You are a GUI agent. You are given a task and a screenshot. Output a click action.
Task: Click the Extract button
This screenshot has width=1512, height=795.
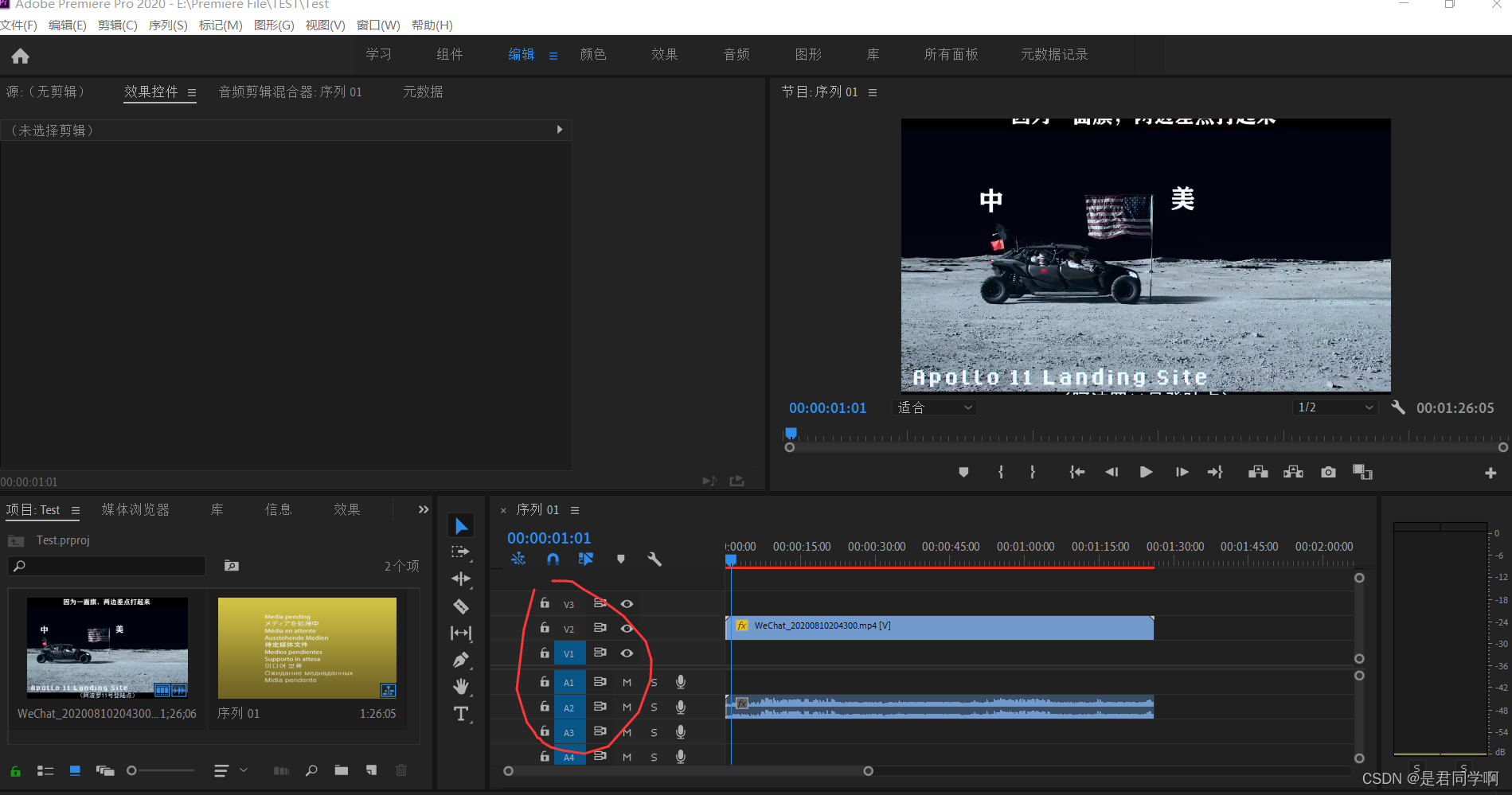[1293, 472]
